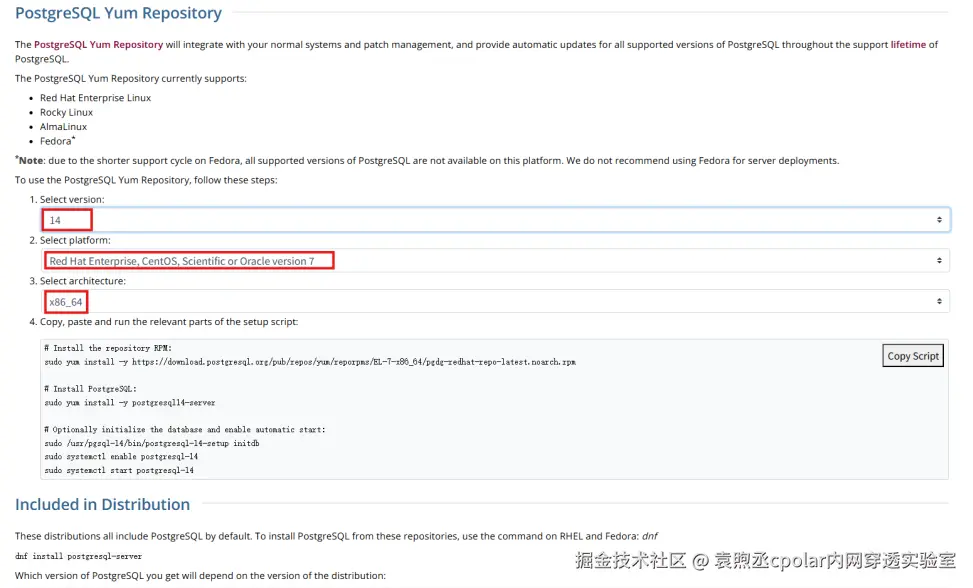Image resolution: width=973 pixels, height=588 pixels.
Task: Open the lifetime link
Action: click(x=908, y=45)
